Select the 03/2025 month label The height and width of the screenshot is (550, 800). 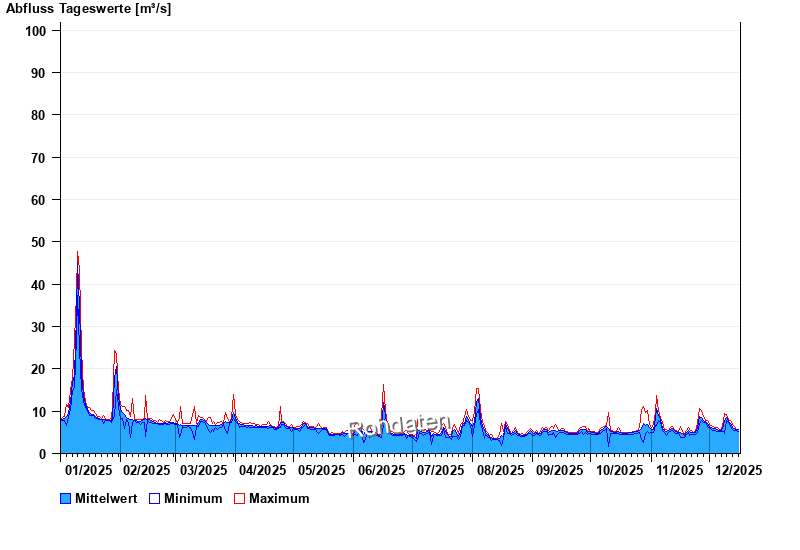[204, 470]
